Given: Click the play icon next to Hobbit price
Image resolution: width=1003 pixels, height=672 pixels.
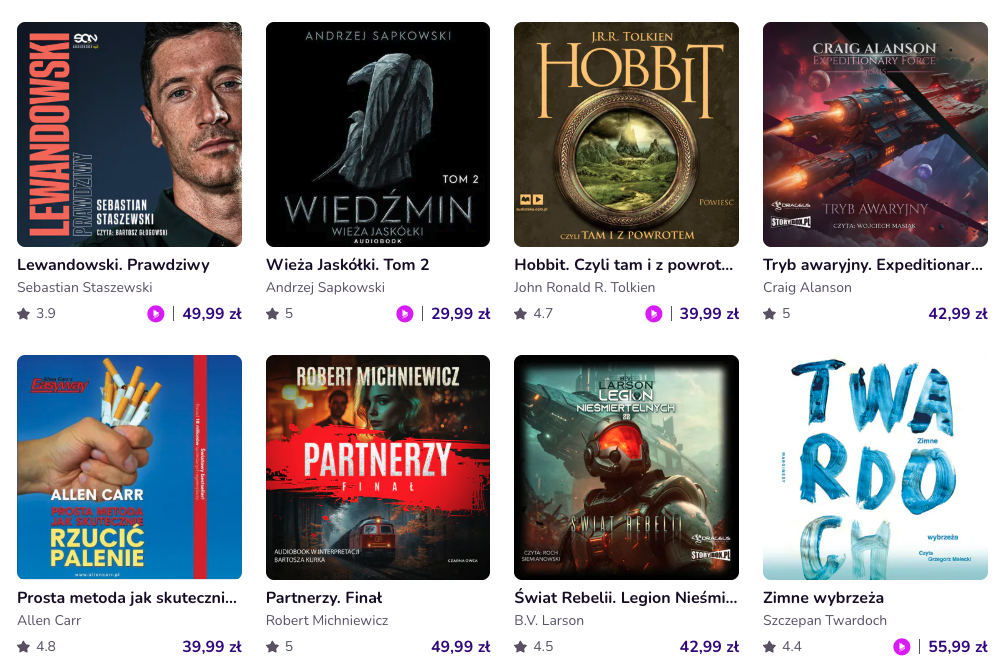Looking at the screenshot, I should [x=653, y=314].
